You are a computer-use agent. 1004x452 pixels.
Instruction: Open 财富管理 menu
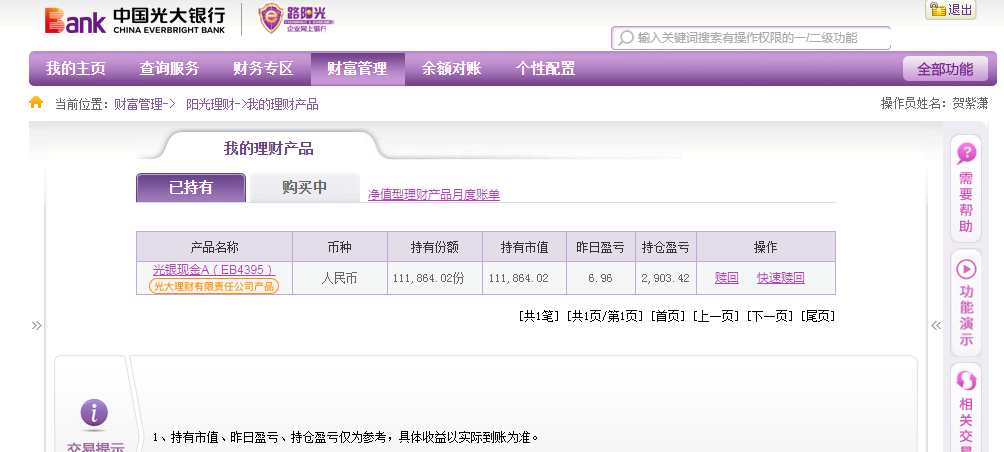pyautogui.click(x=357, y=69)
